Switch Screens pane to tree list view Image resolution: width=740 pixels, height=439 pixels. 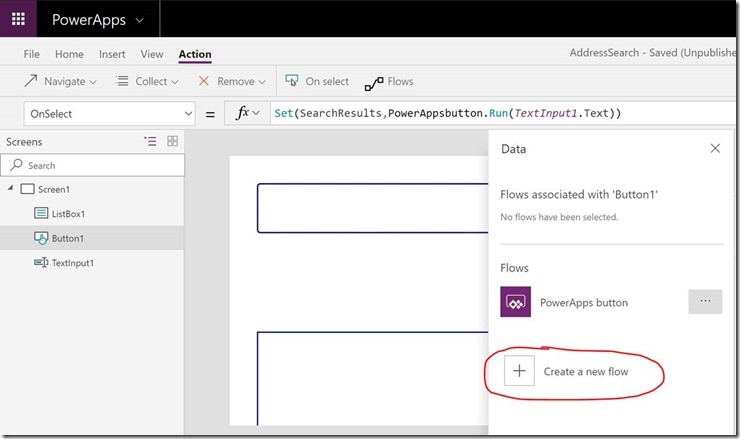point(150,142)
